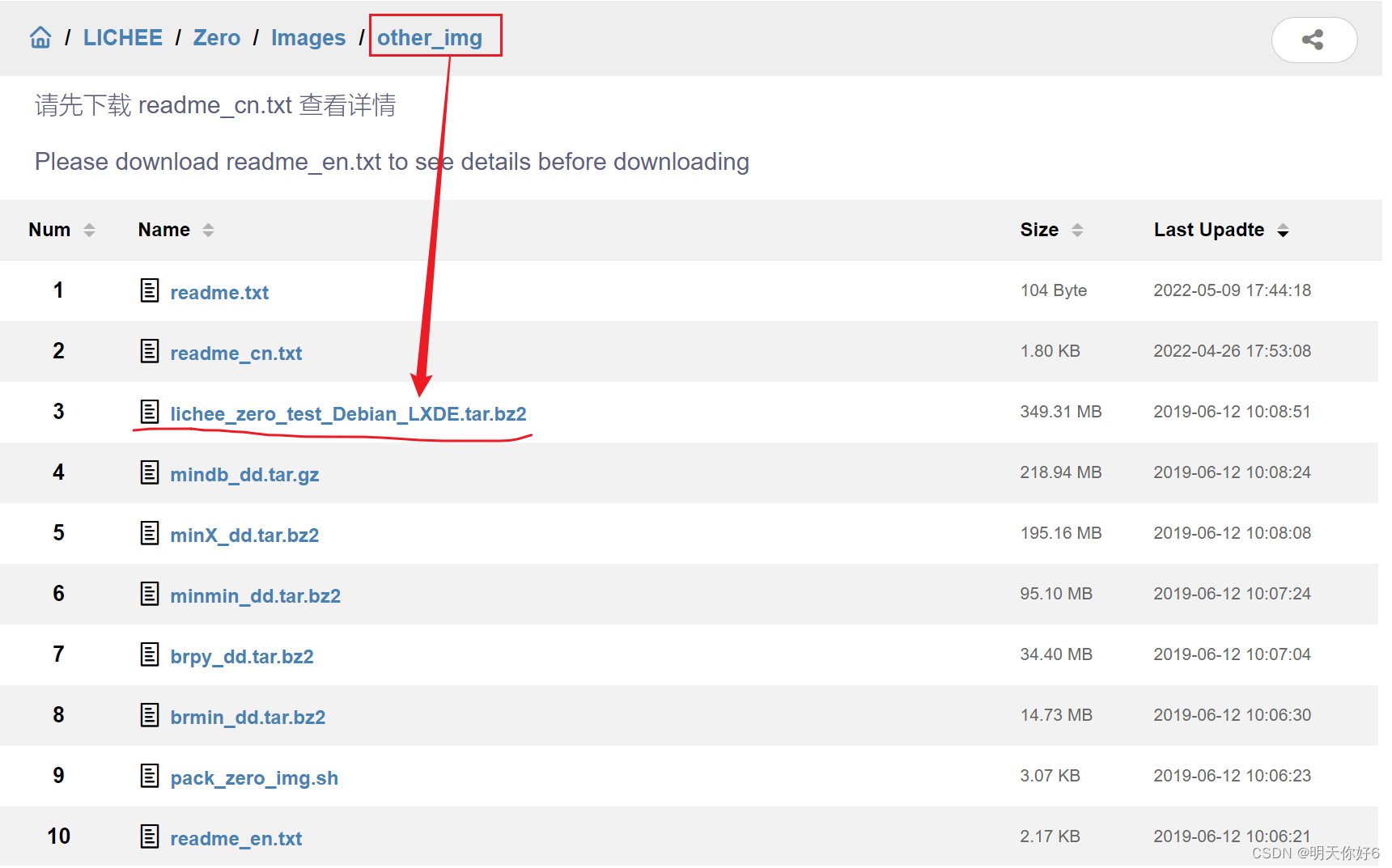Viewport: 1392px width, 868px height.
Task: Click the Chinese readme_cn.txt notice text
Action: point(215,105)
